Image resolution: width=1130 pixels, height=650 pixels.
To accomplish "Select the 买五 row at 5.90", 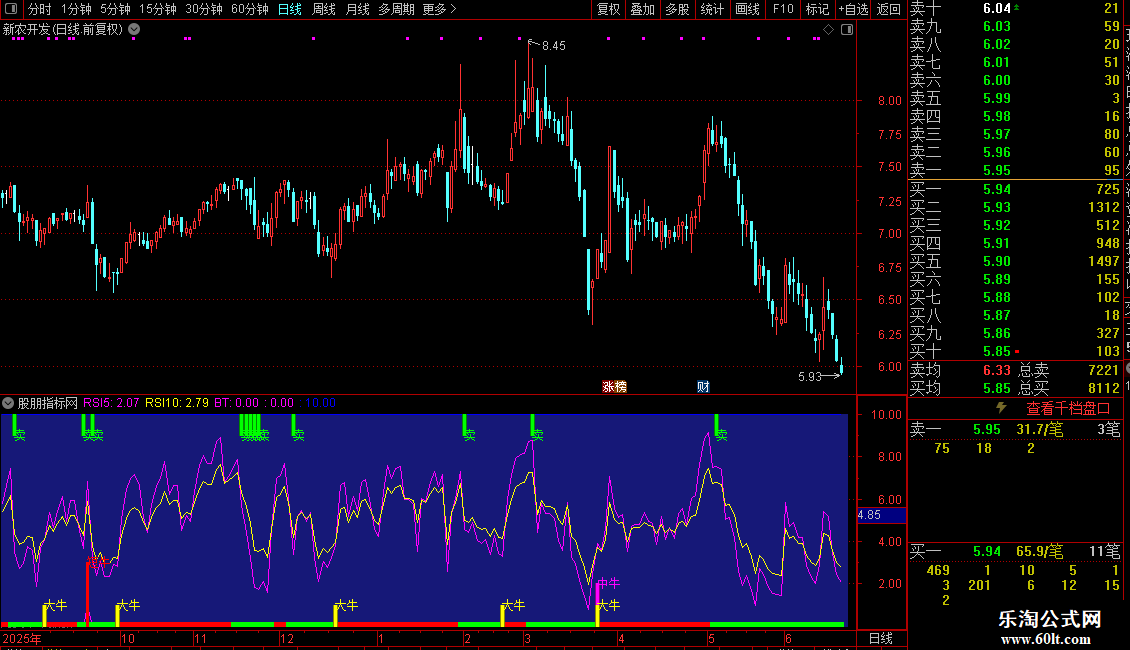I will click(x=1015, y=262).
